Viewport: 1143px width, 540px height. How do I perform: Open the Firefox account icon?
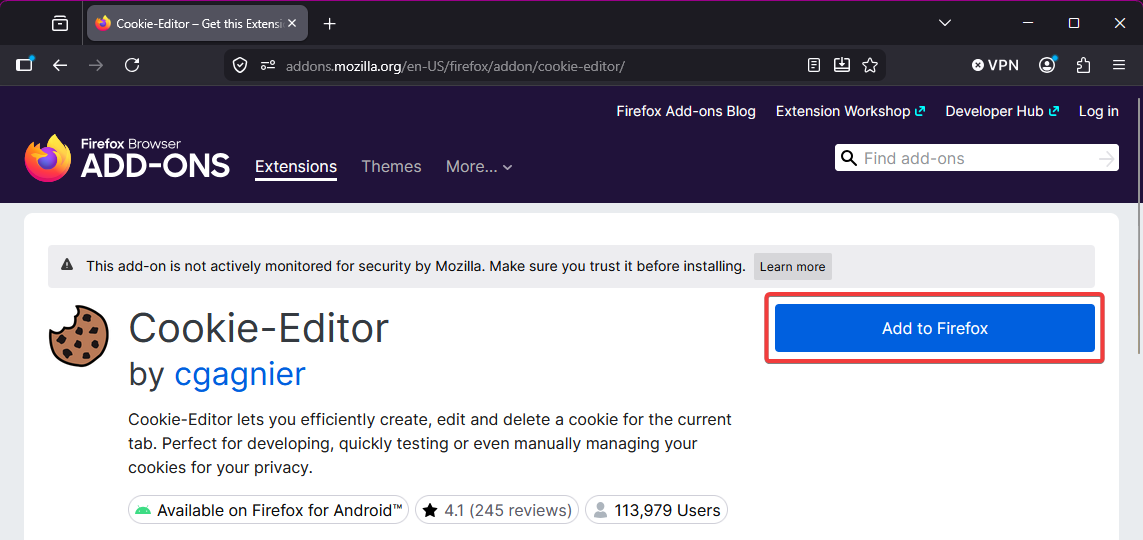1048,65
